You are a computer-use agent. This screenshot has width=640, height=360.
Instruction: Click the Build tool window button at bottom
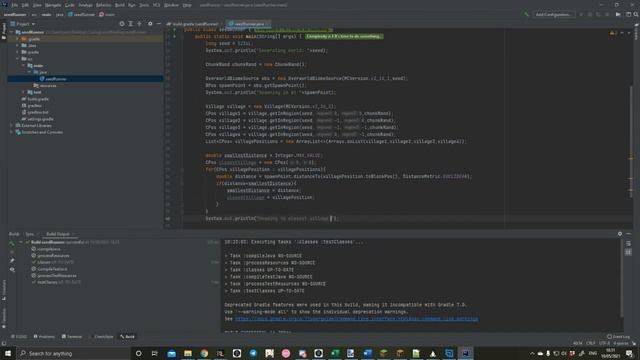click(127, 337)
